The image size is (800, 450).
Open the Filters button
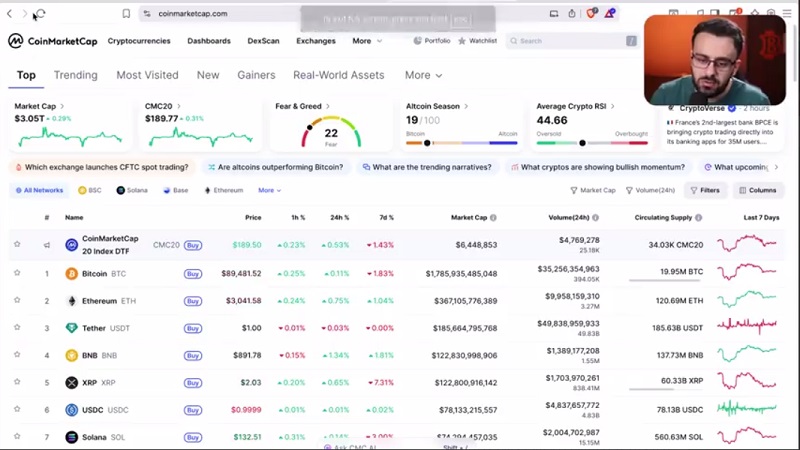[x=704, y=190]
